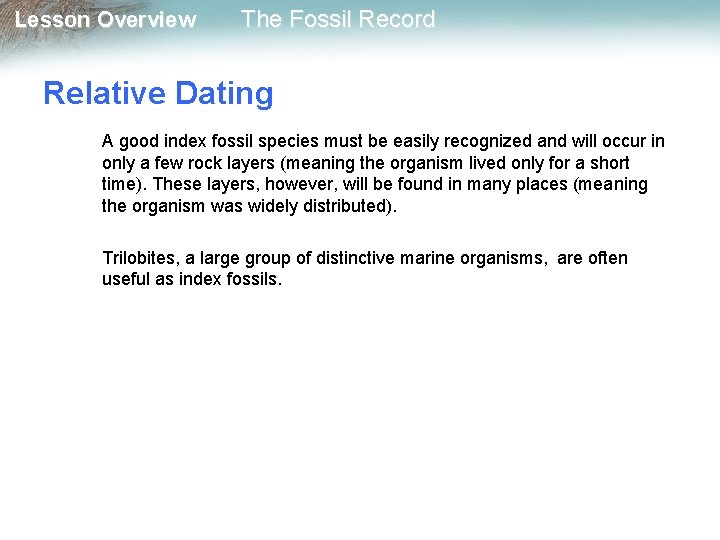
Task: Click 'The Fossil Record' header title
Action: coord(338,19)
